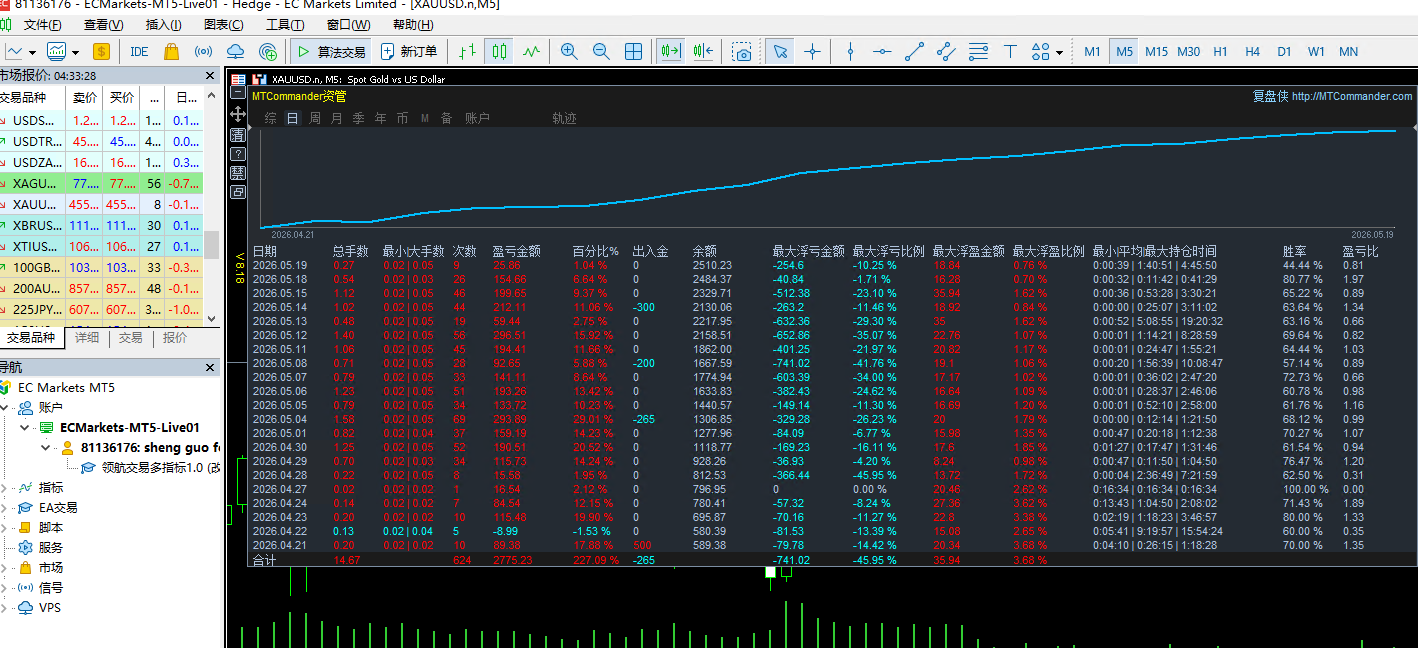
Task: Open the chart type line icon
Action: (x=14, y=51)
